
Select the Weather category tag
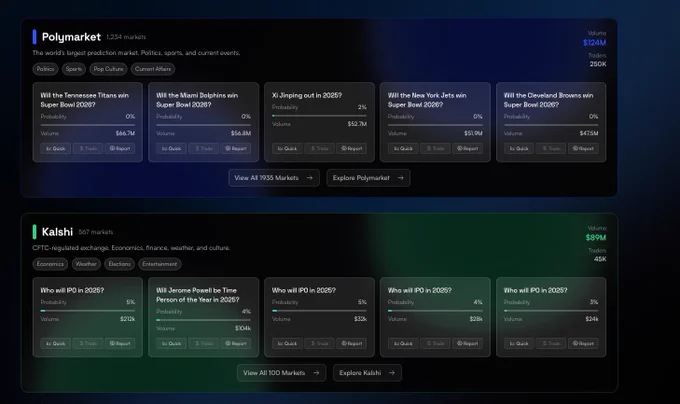[x=86, y=264]
